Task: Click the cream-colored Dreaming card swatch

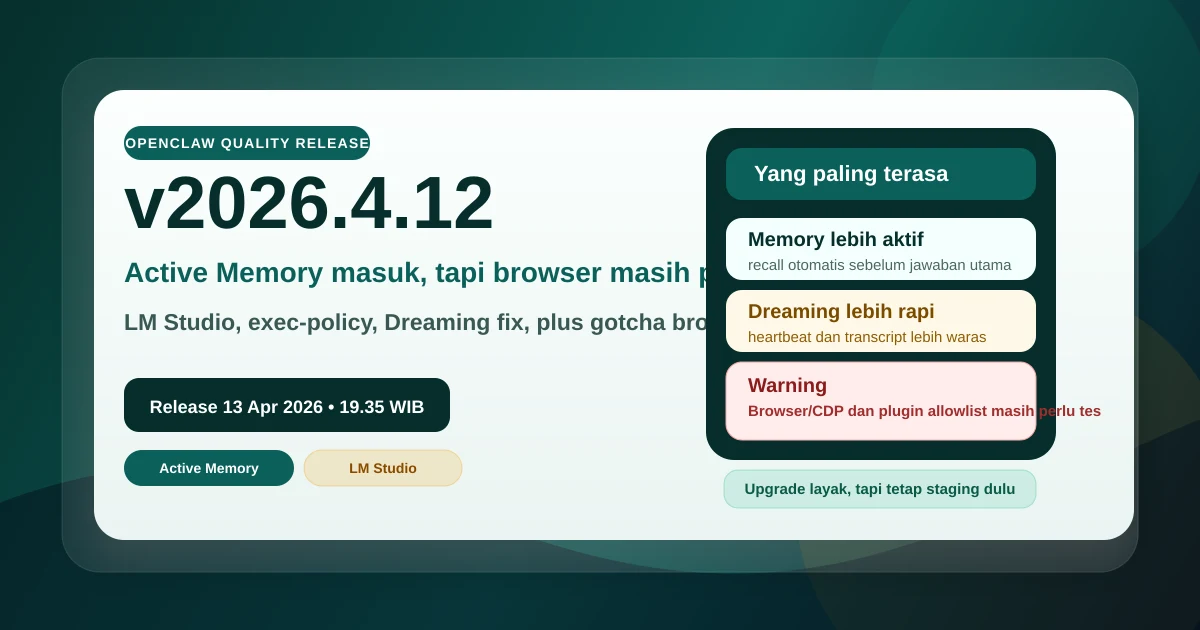Action: point(880,320)
